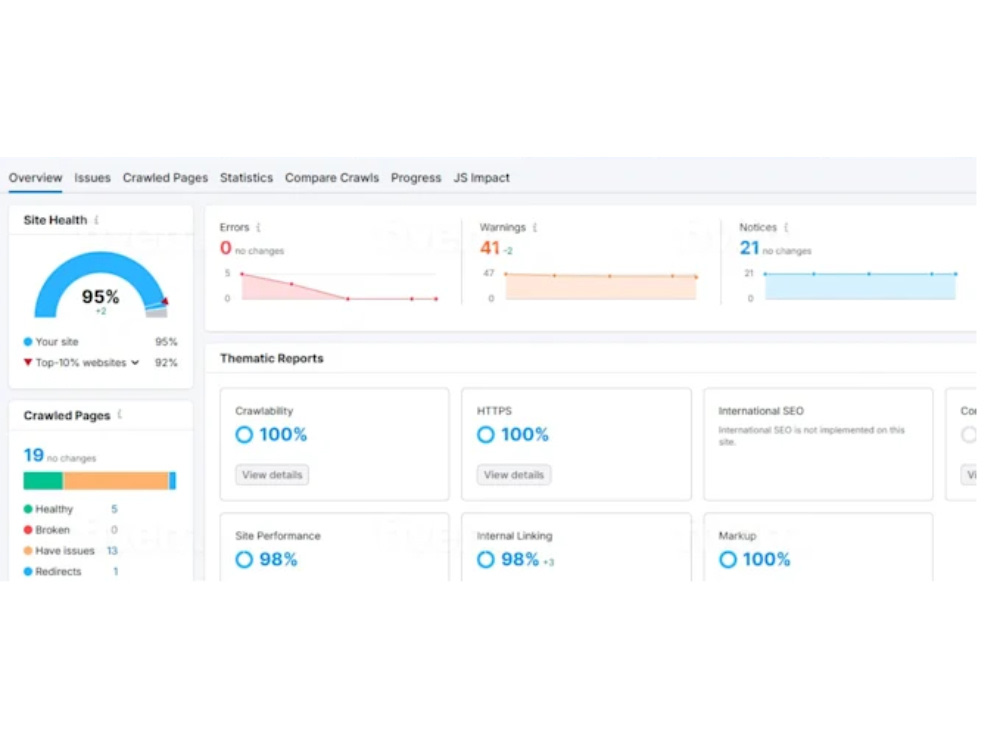
Task: Click the red Top-10% websites marker
Action: click(x=28, y=363)
